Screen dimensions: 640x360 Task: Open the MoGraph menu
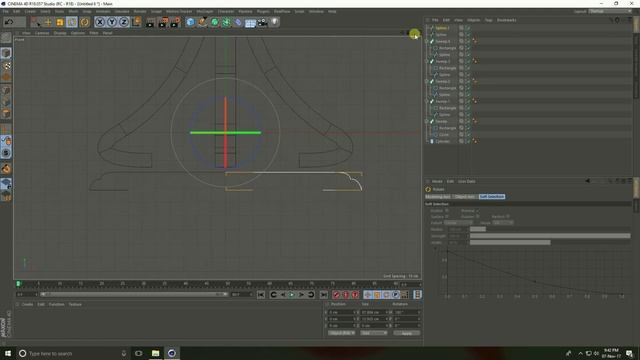pos(205,11)
